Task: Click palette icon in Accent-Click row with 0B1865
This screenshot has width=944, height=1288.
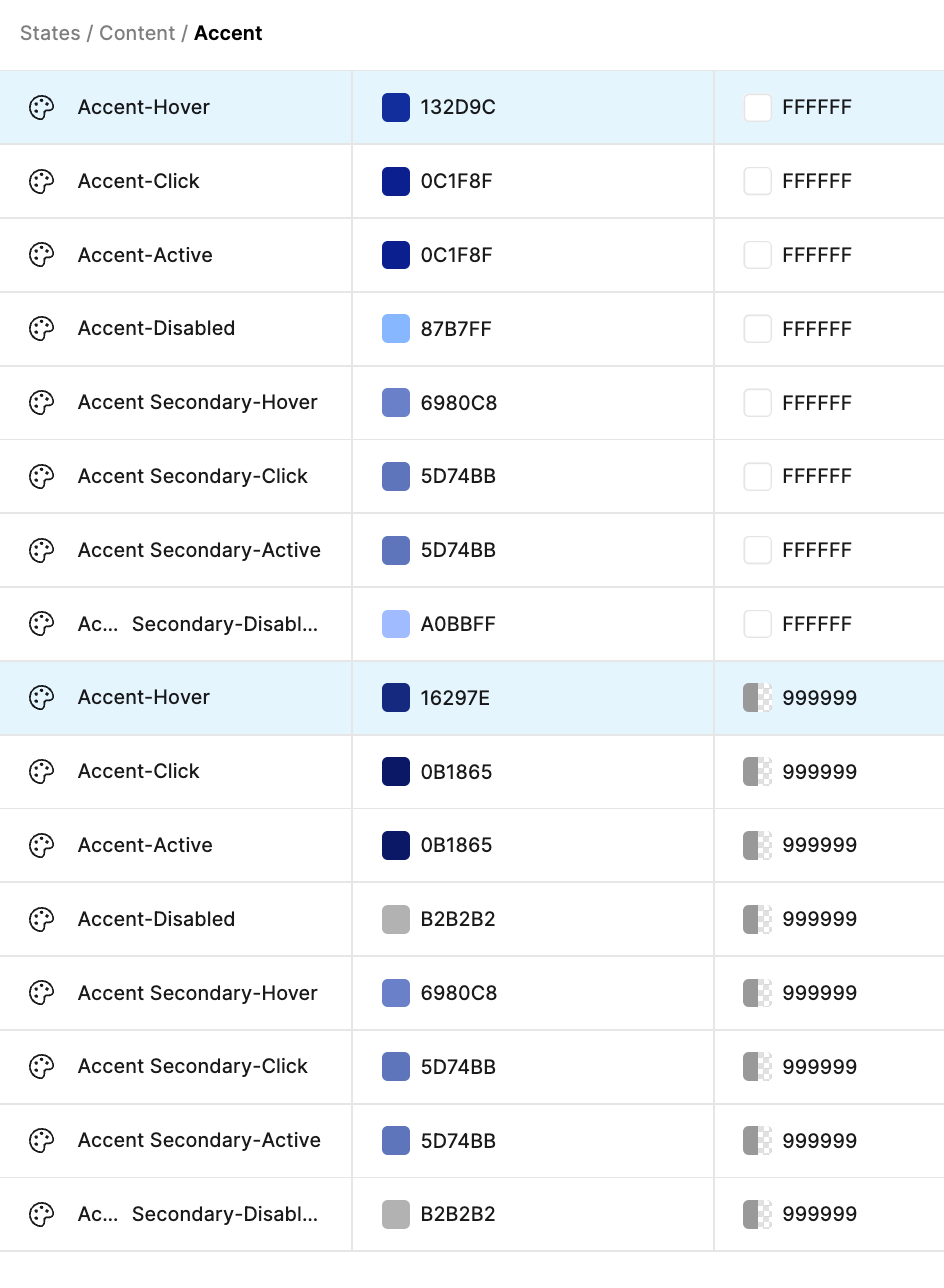Action: click(41, 772)
